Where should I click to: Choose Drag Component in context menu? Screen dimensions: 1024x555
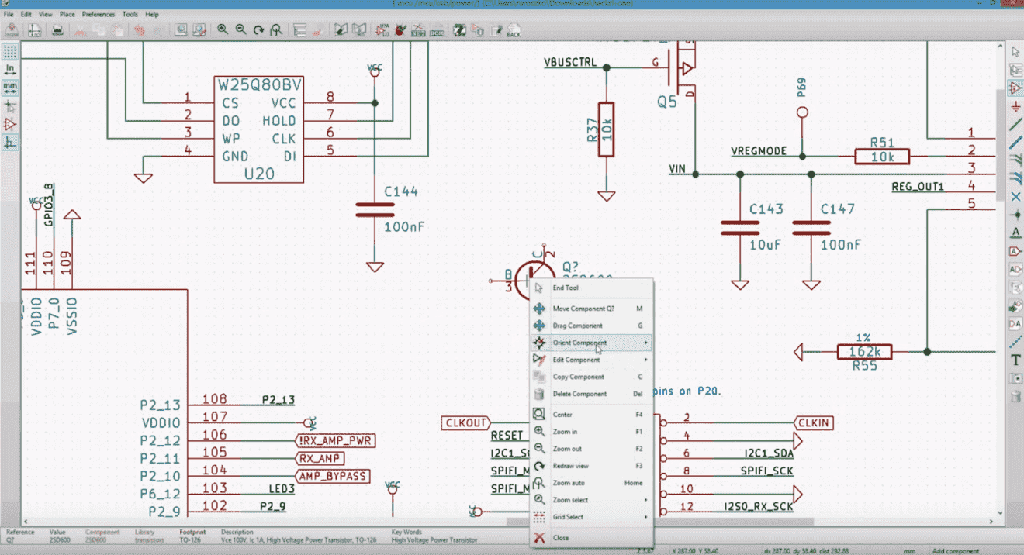pyautogui.click(x=592, y=325)
